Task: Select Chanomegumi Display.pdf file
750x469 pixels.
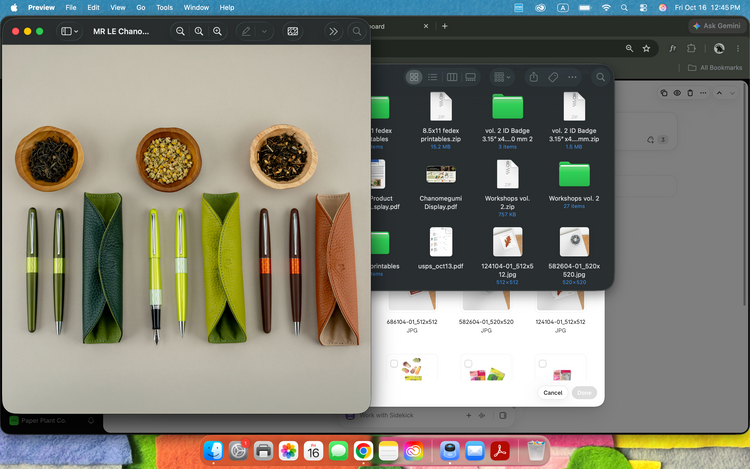Action: [441, 186]
